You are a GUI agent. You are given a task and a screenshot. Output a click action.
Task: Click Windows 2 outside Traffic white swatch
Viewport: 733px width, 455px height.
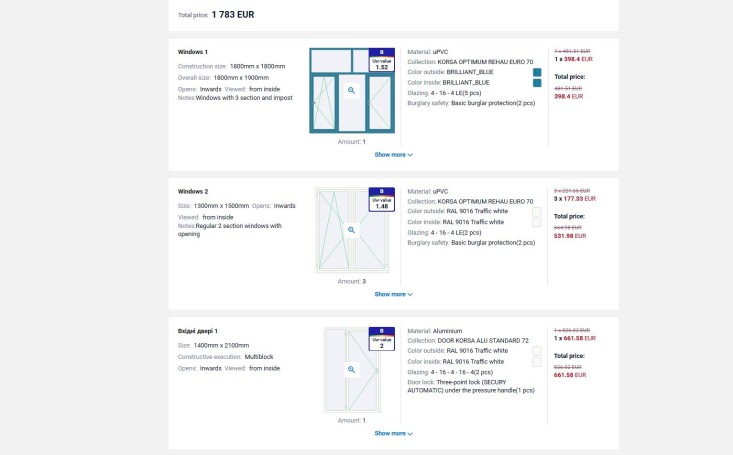(x=537, y=212)
